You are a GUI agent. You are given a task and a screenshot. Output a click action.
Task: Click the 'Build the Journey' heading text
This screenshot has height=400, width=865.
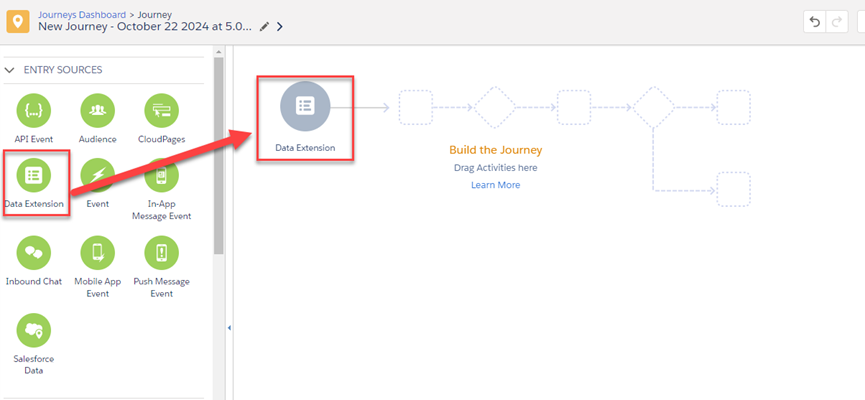click(x=495, y=150)
